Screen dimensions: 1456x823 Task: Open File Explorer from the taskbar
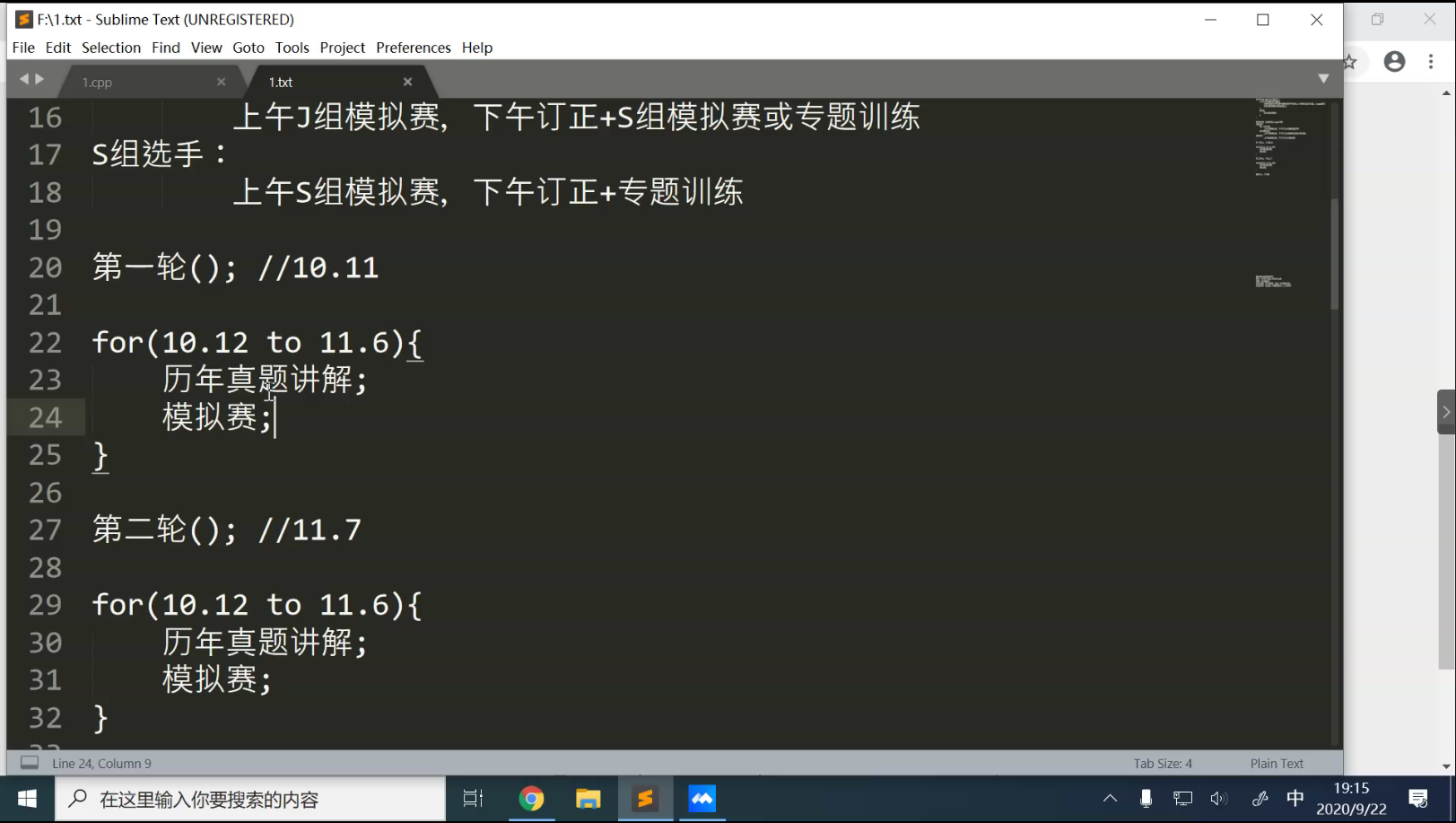(x=589, y=799)
